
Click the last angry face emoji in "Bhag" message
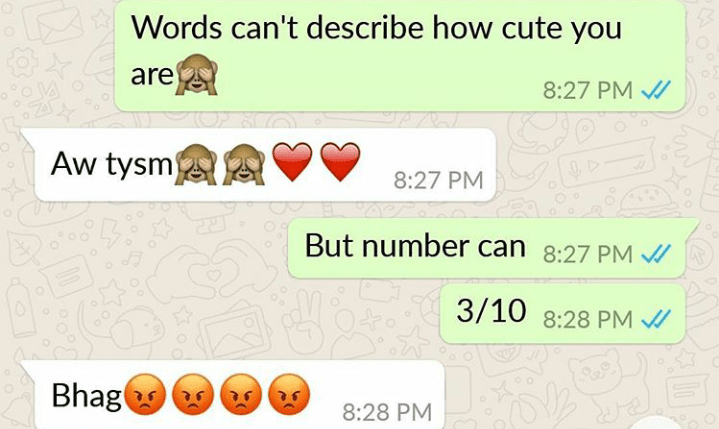(x=289, y=394)
